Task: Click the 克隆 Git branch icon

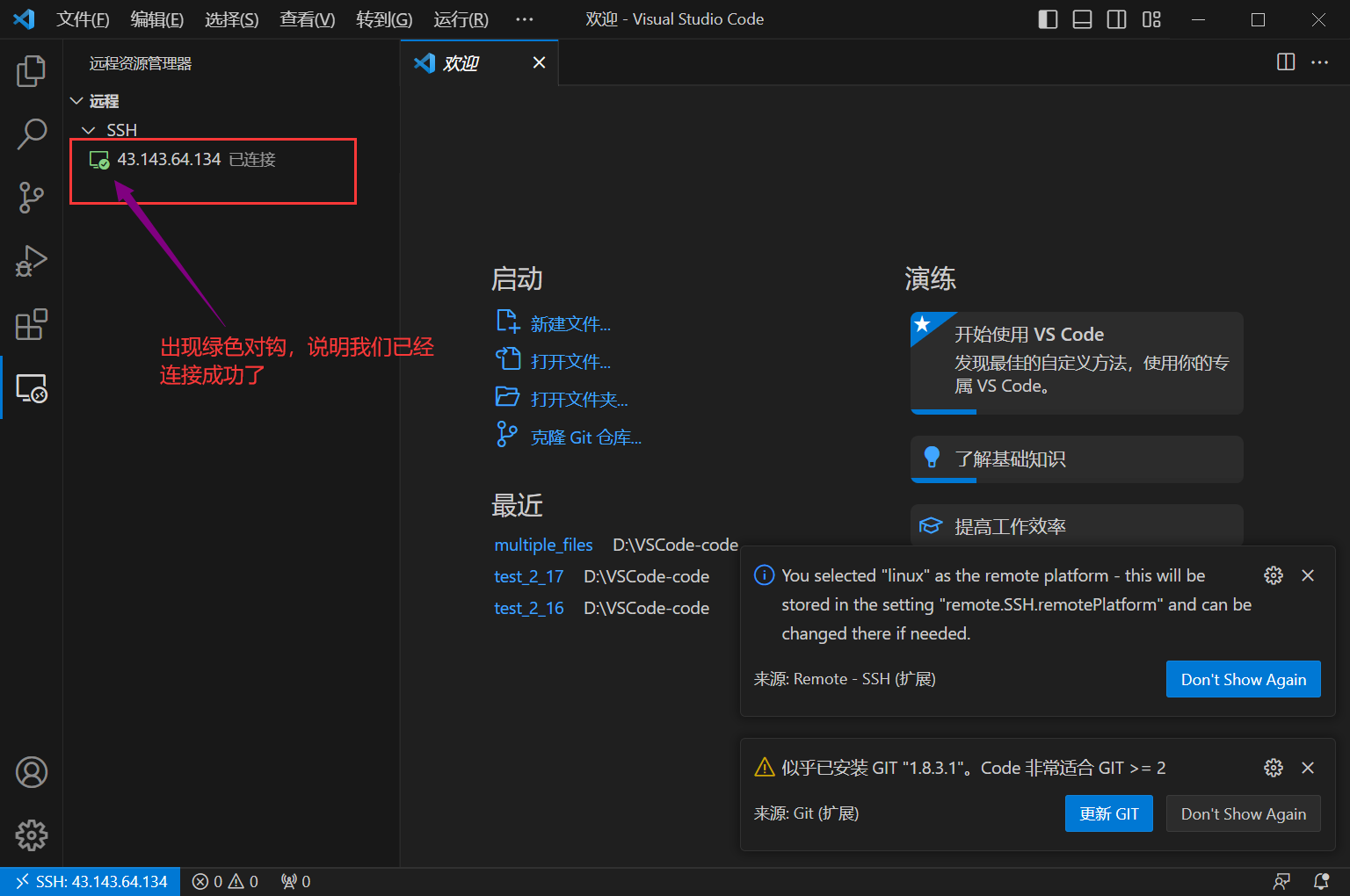Action: pyautogui.click(x=506, y=434)
